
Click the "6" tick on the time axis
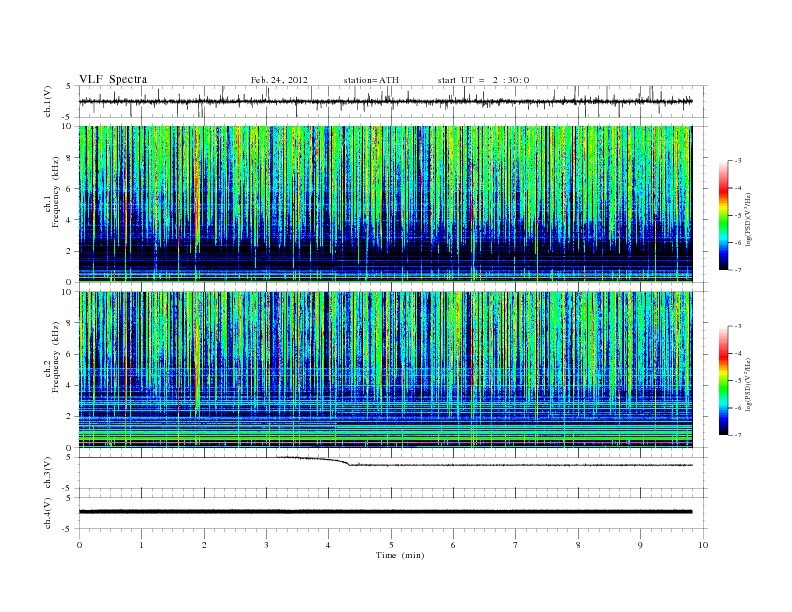coord(454,545)
